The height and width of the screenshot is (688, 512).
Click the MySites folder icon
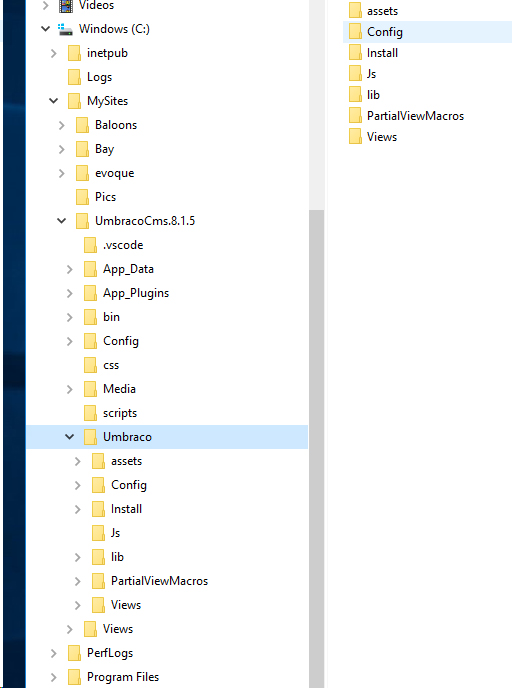(74, 101)
